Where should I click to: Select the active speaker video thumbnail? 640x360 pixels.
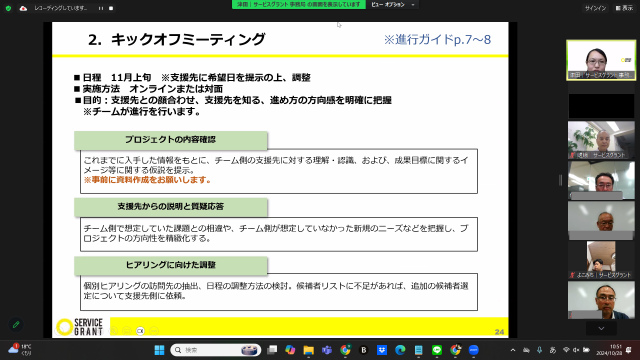601,60
